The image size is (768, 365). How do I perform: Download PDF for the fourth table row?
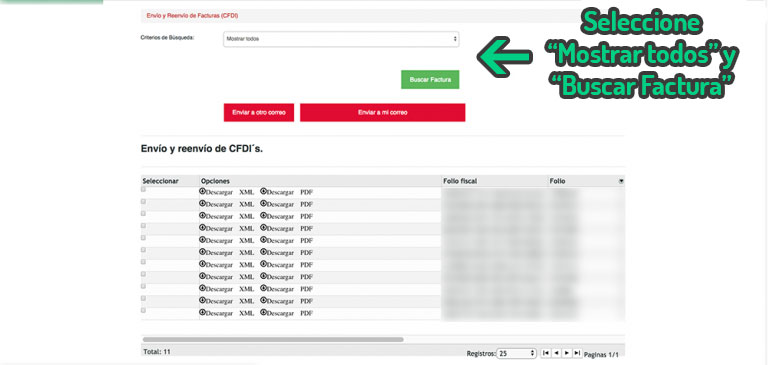click(287, 228)
